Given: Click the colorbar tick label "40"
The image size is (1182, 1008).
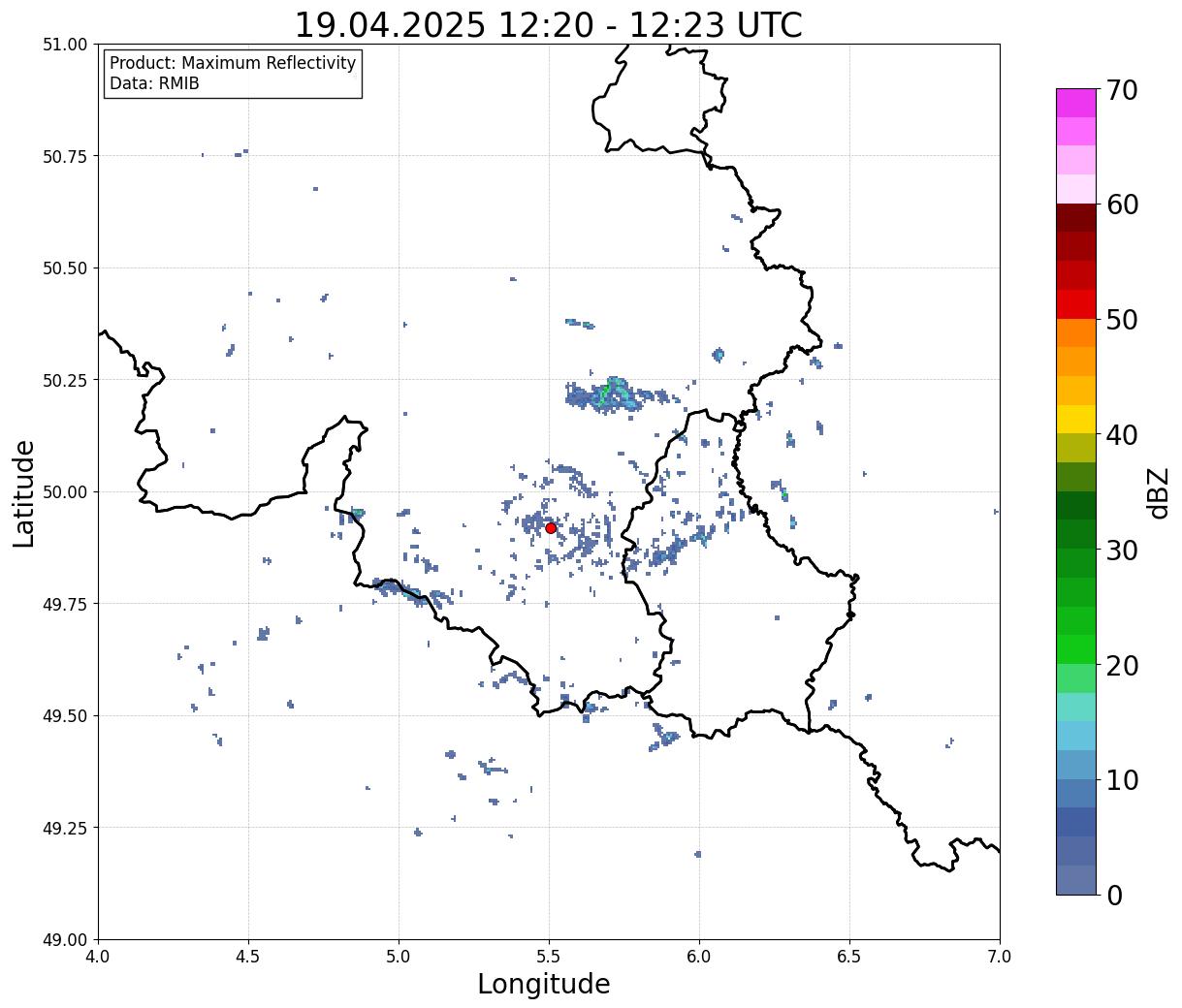Looking at the screenshot, I should (1121, 434).
